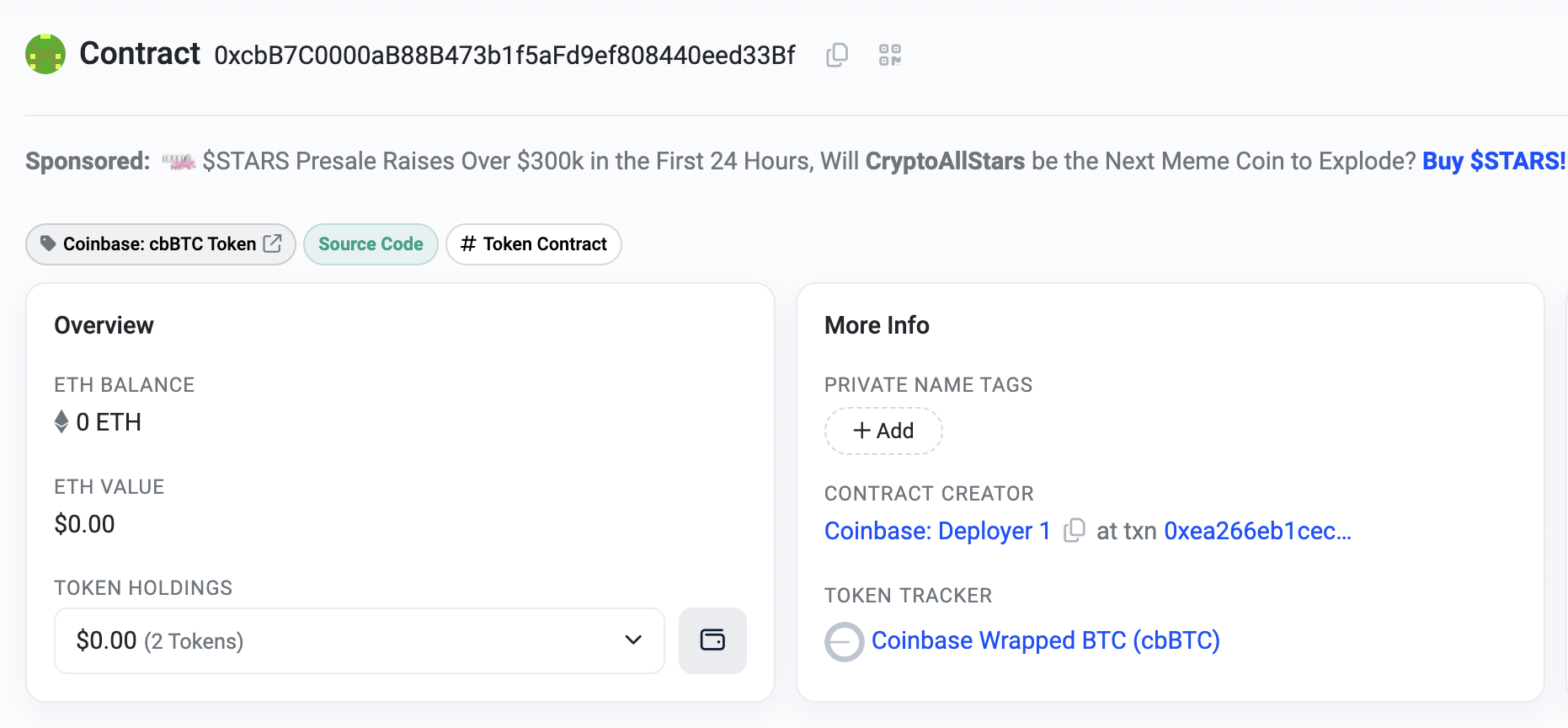This screenshot has width=1568, height=728.
Task: Click the Buy $STARS! sponsored link
Action: tap(1493, 161)
